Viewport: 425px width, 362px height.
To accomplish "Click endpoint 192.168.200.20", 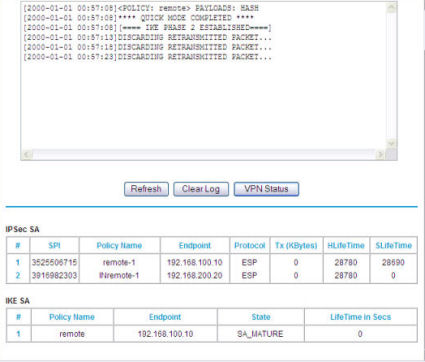I will tap(195, 276).
